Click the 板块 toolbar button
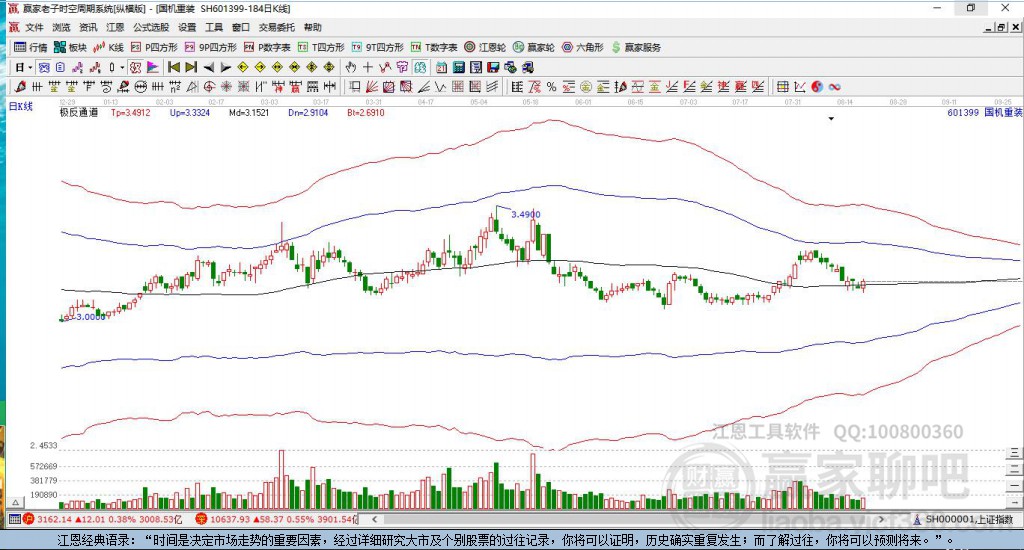 pos(71,47)
